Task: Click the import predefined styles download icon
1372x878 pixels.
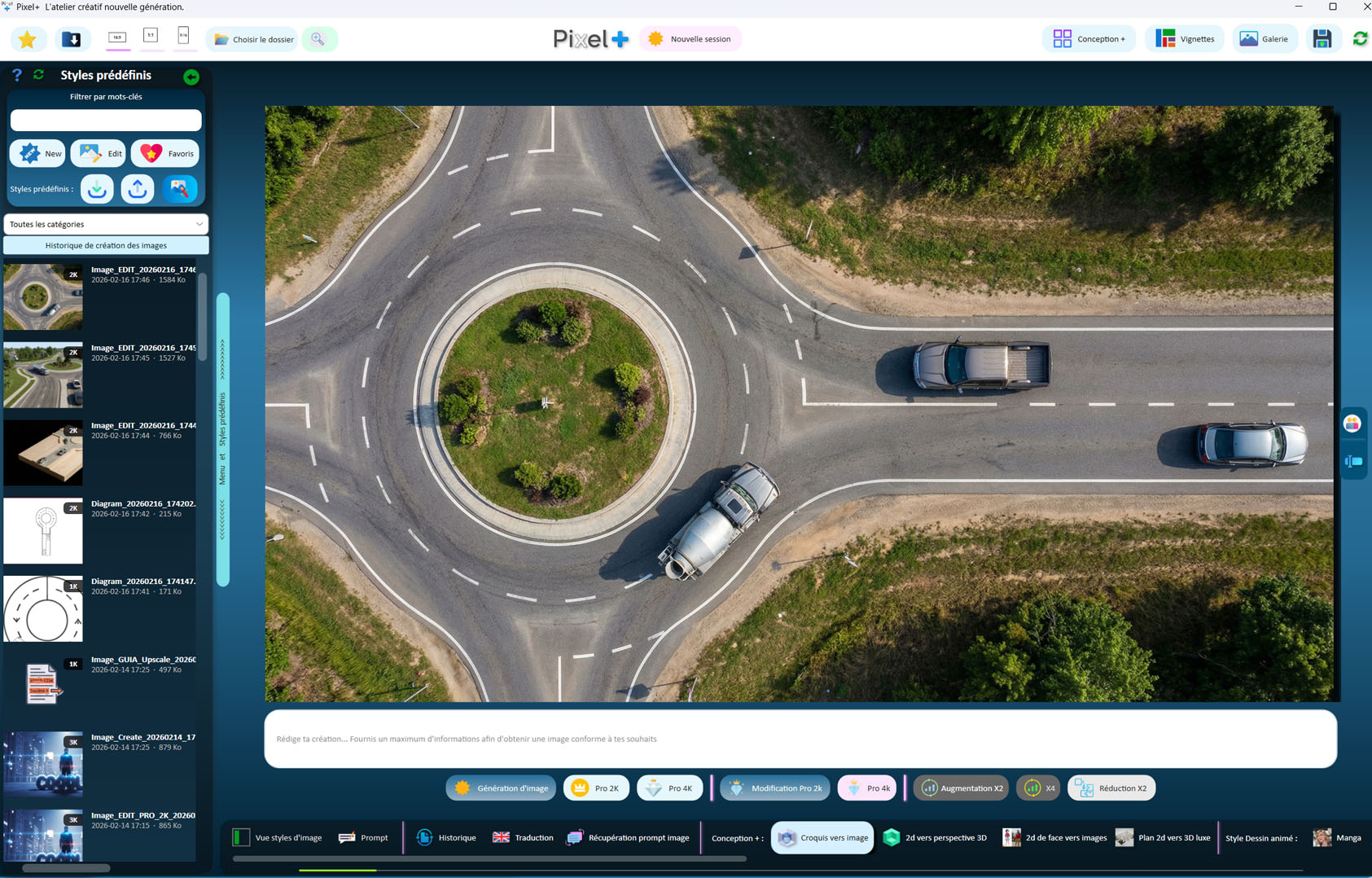Action: pos(97,189)
